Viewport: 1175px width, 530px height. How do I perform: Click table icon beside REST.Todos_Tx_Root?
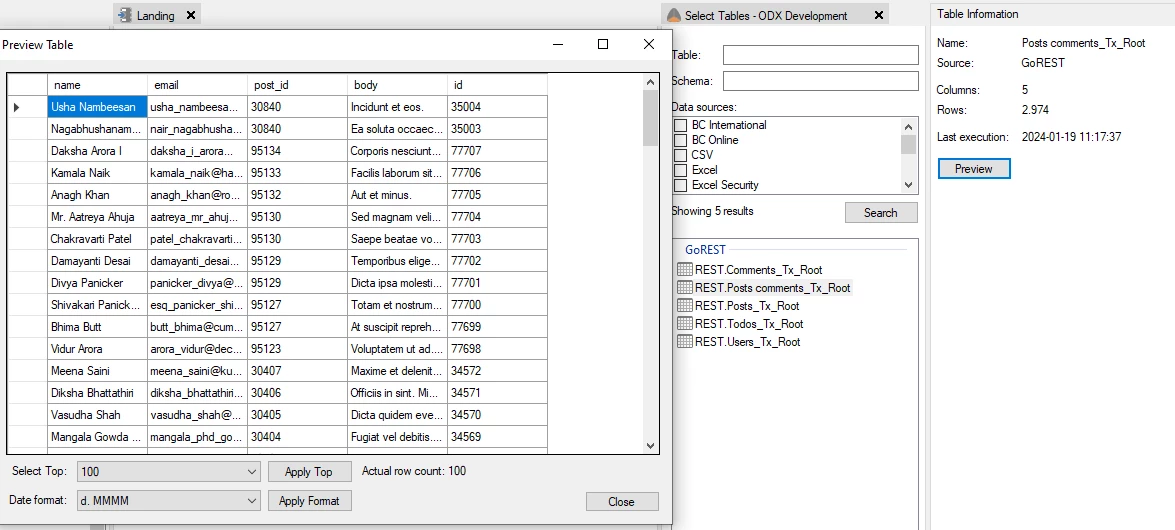[x=684, y=324]
